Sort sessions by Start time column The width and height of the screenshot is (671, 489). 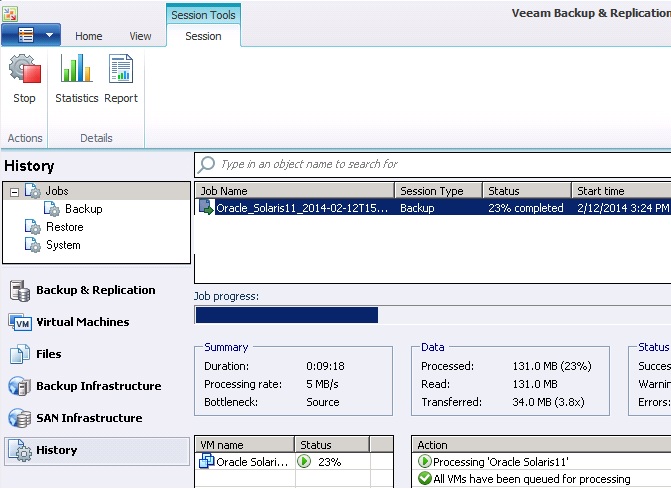[x=621, y=191]
